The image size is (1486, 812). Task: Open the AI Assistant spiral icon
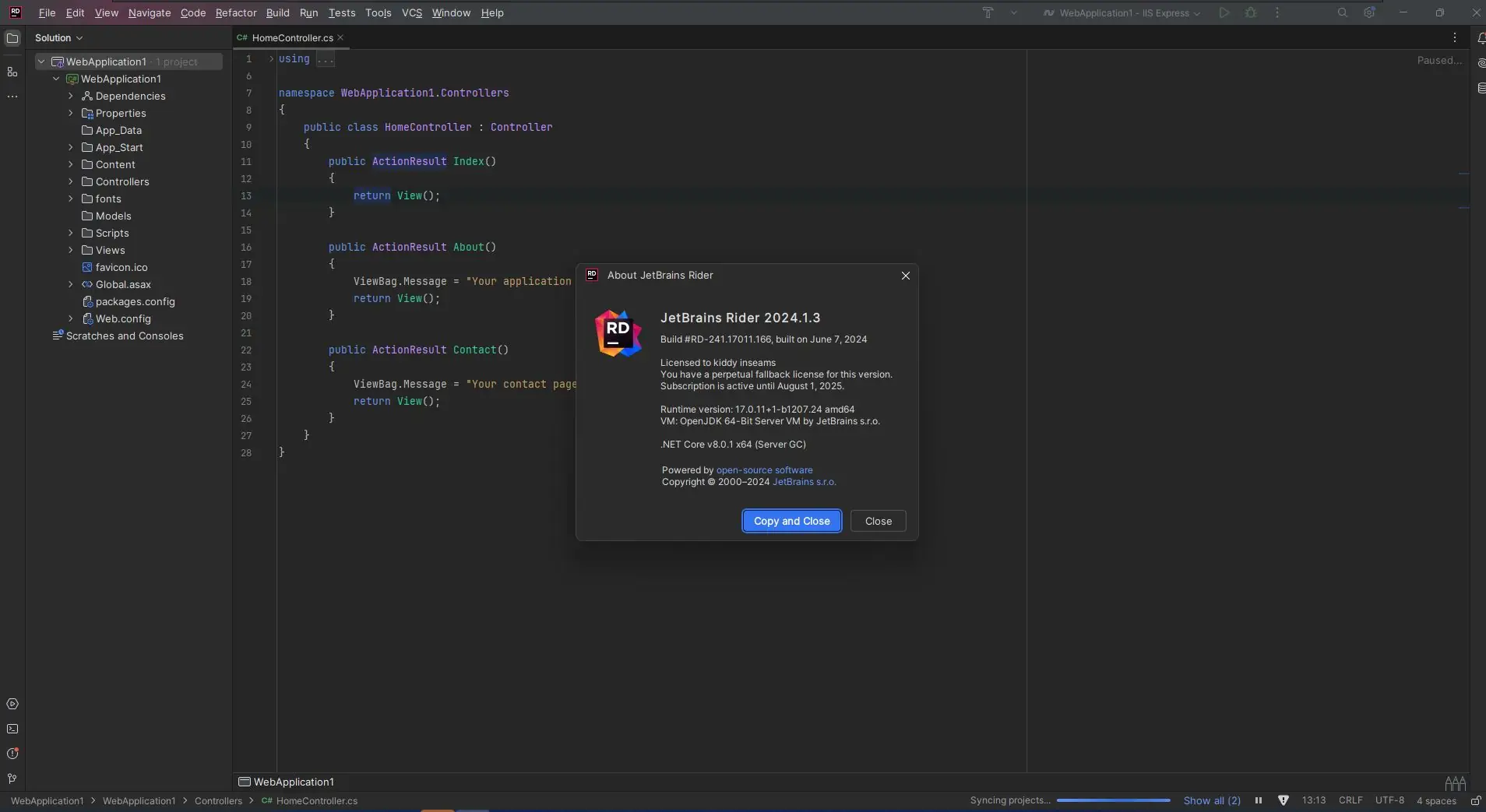(x=1481, y=63)
